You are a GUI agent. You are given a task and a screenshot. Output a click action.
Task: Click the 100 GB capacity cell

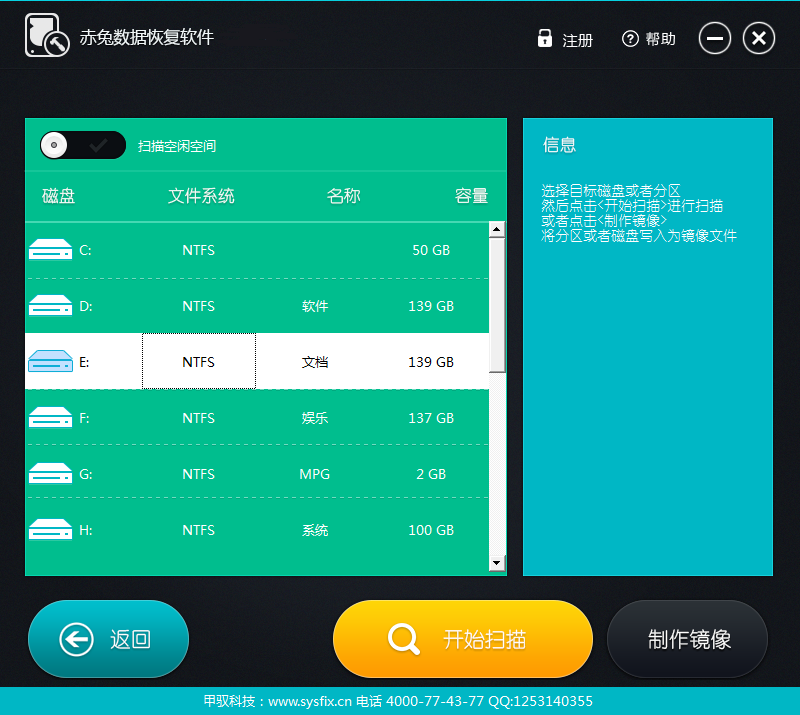click(431, 530)
